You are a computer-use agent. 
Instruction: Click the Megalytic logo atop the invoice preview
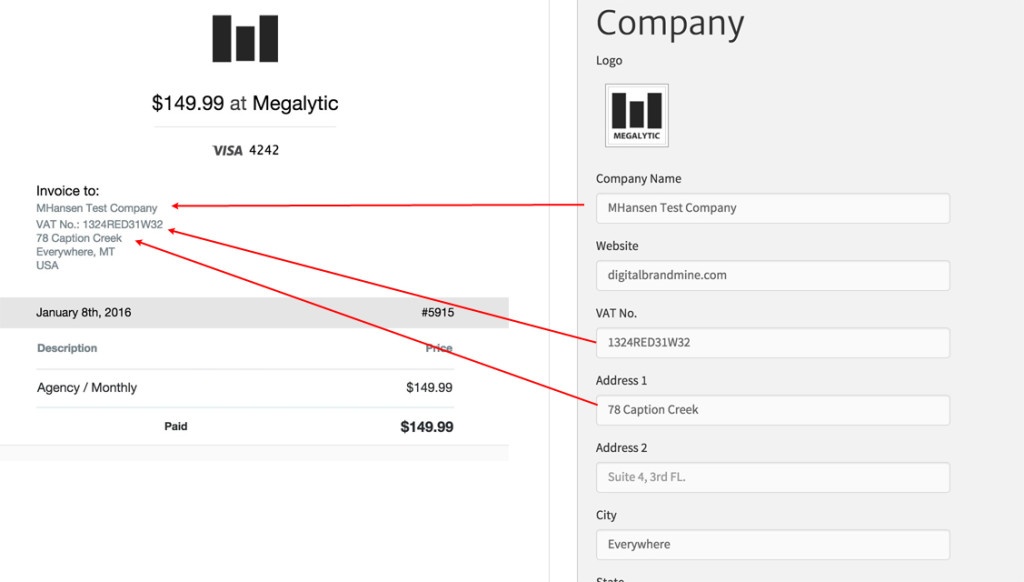(x=245, y=36)
